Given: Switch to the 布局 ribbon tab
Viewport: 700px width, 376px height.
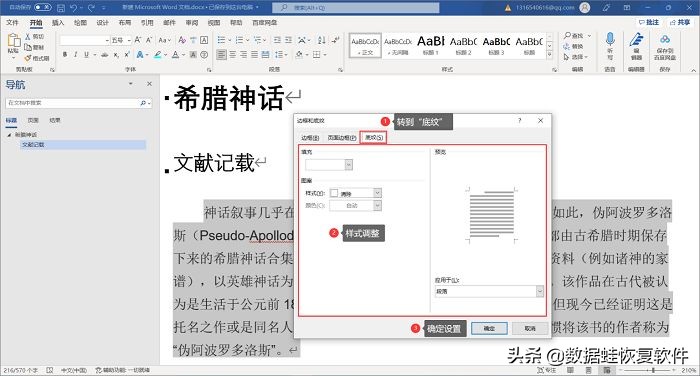Looking at the screenshot, I should pos(125,22).
